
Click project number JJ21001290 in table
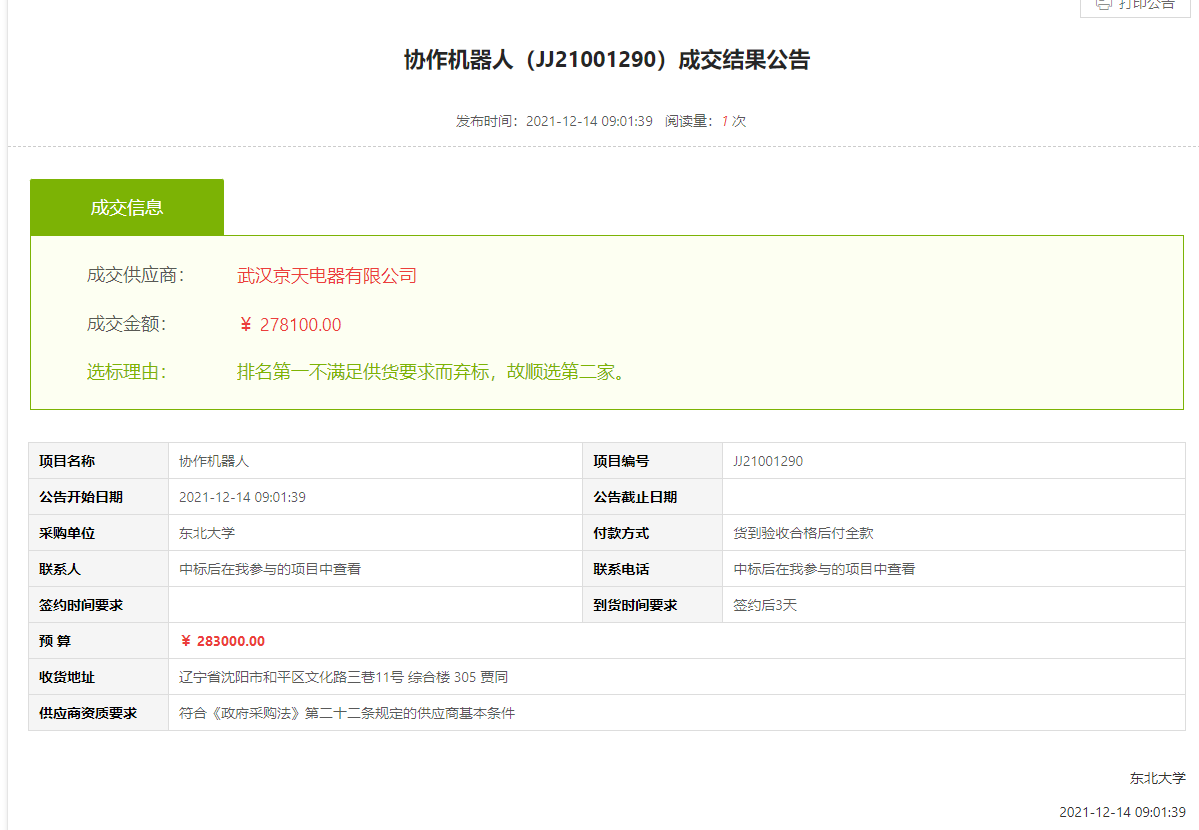point(768,461)
